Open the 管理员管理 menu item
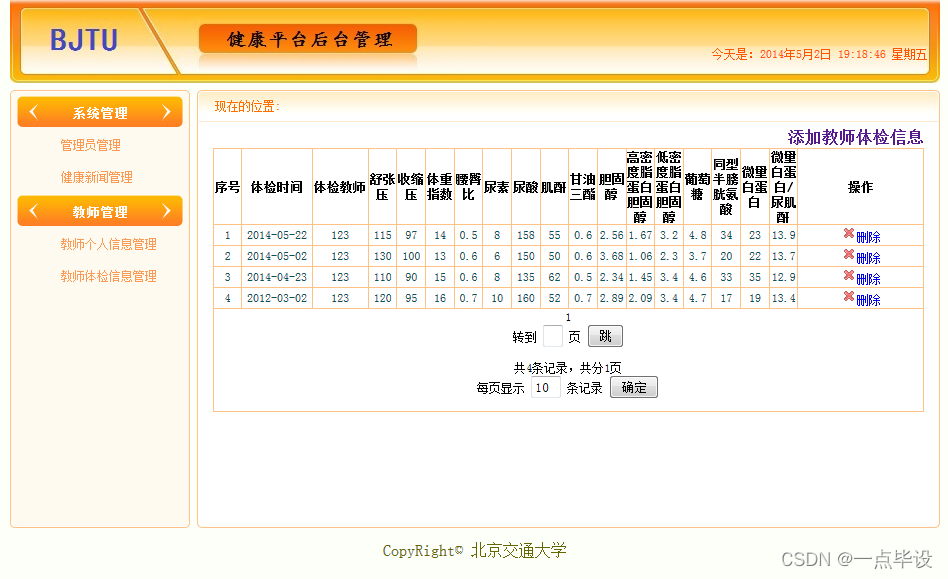Image resolution: width=948 pixels, height=579 pixels. (93, 145)
